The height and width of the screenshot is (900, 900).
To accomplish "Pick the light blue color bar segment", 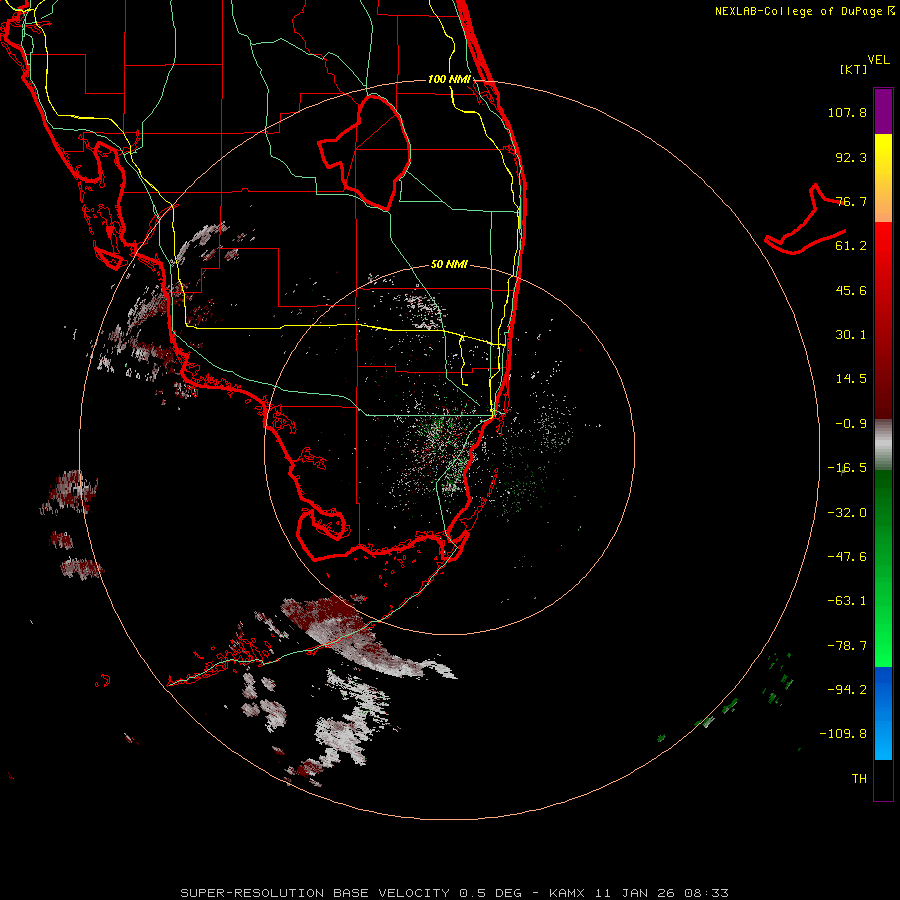I will click(883, 738).
